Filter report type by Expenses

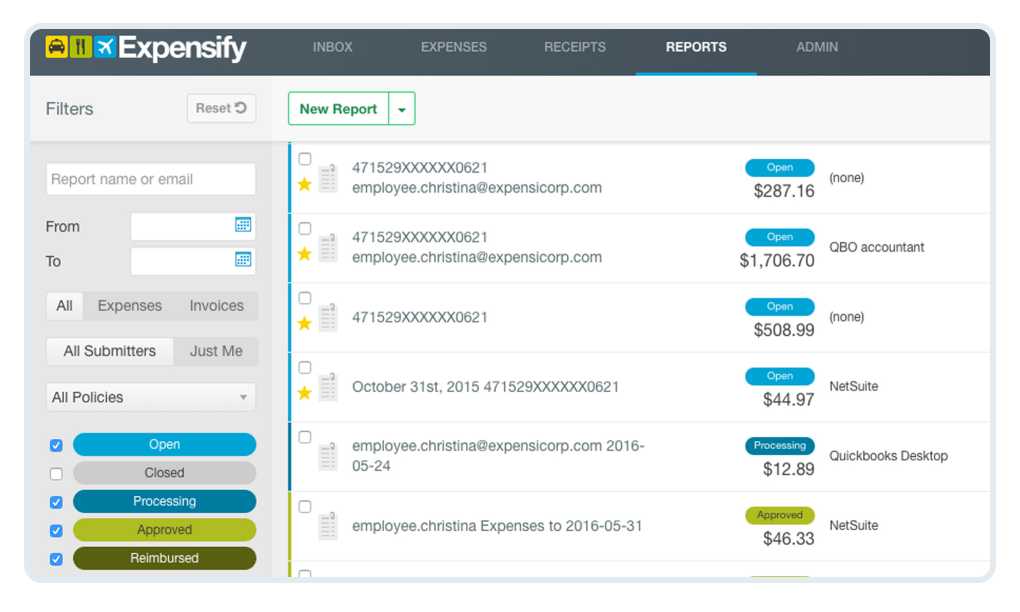129,306
